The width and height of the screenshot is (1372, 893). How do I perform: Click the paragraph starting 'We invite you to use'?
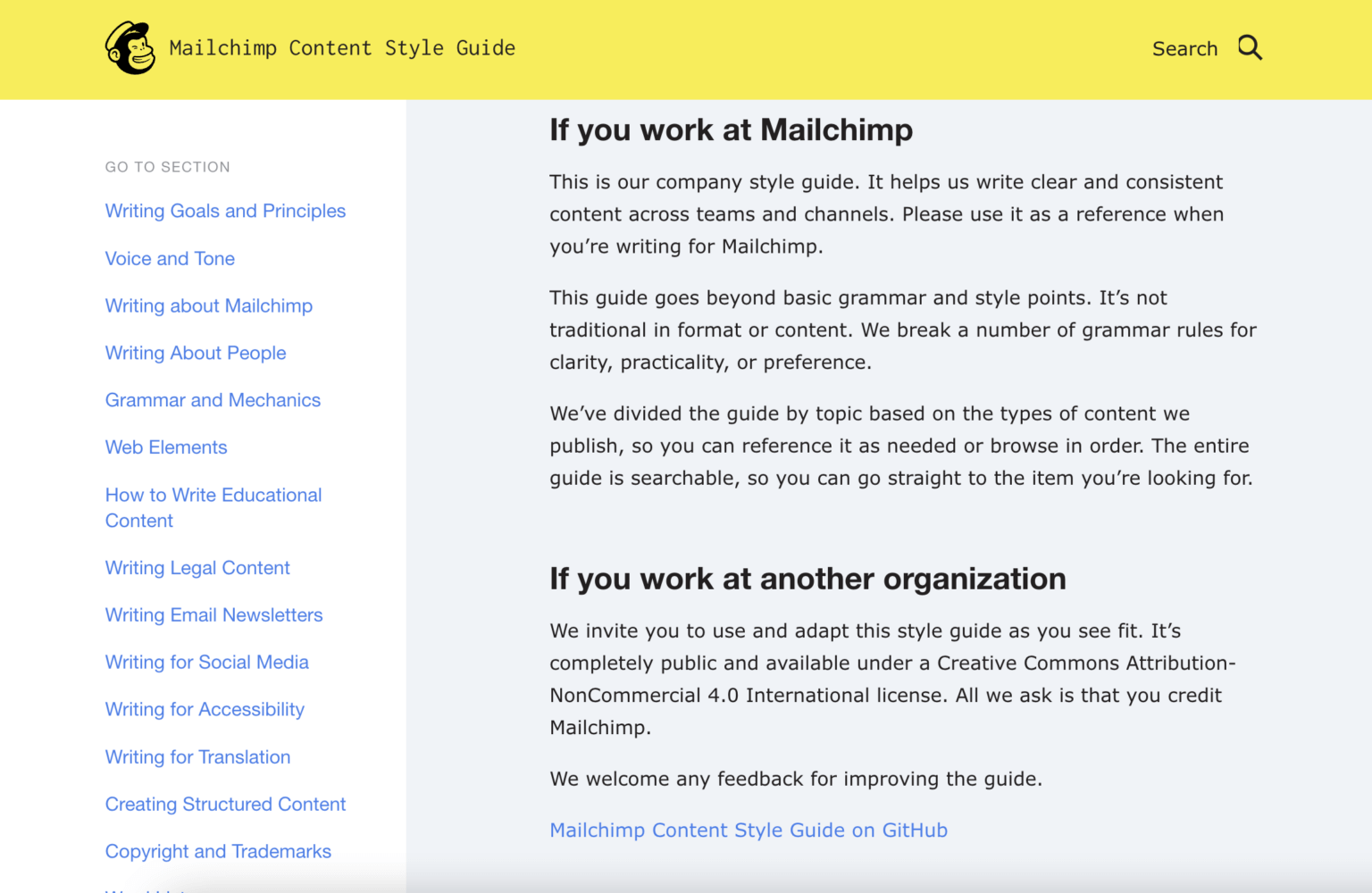[892, 680]
